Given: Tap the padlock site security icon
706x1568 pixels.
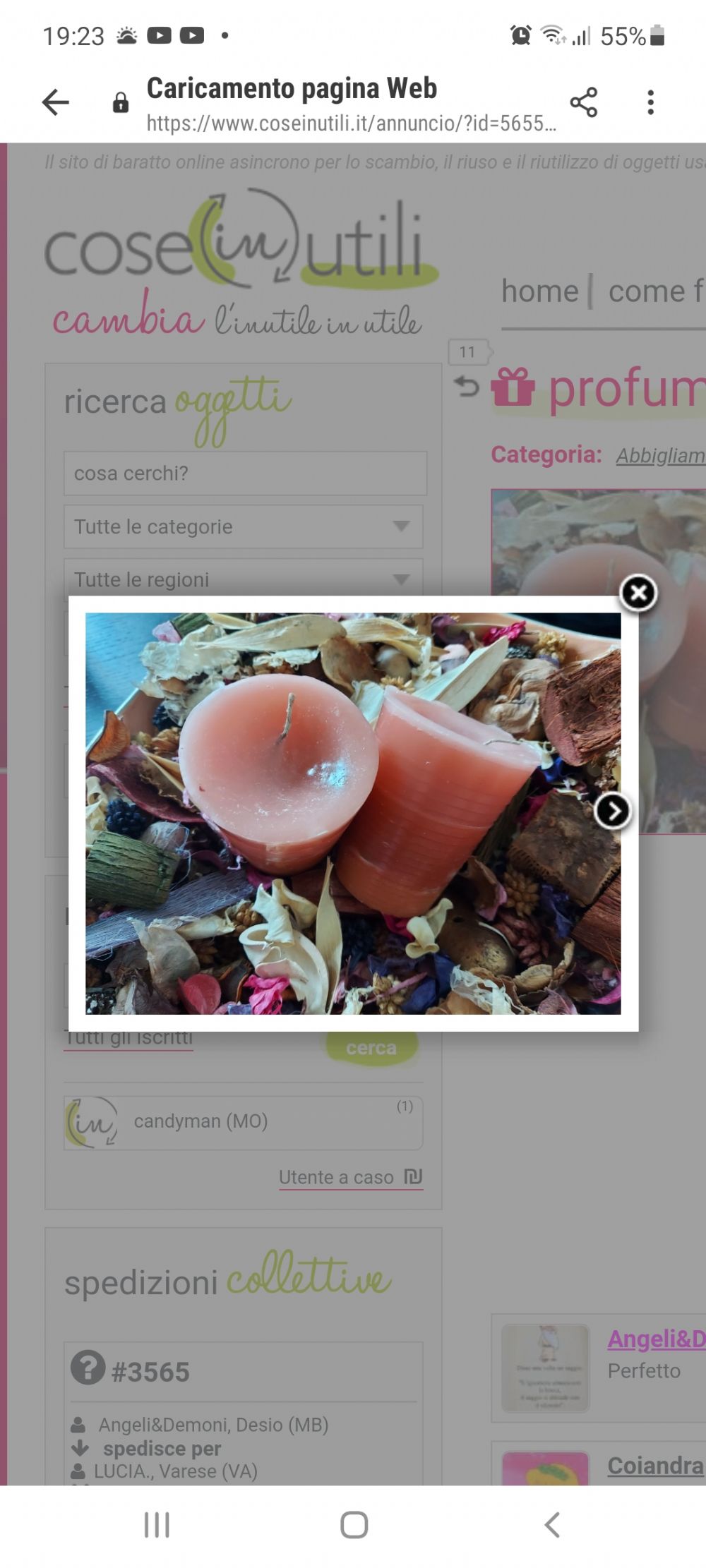Looking at the screenshot, I should (121, 103).
